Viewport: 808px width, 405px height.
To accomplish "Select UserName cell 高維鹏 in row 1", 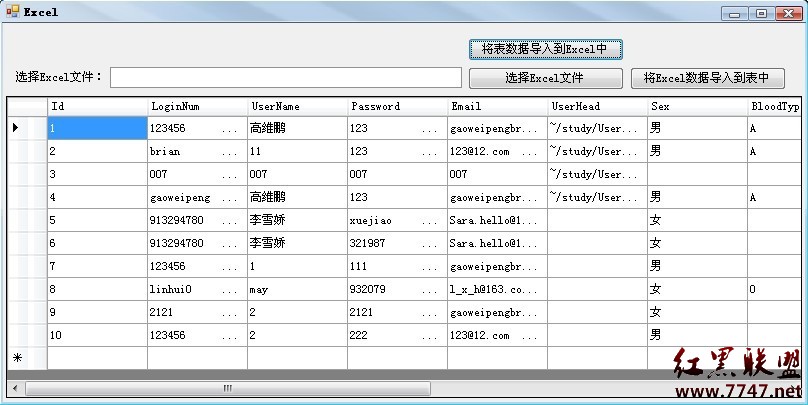I will coord(297,128).
